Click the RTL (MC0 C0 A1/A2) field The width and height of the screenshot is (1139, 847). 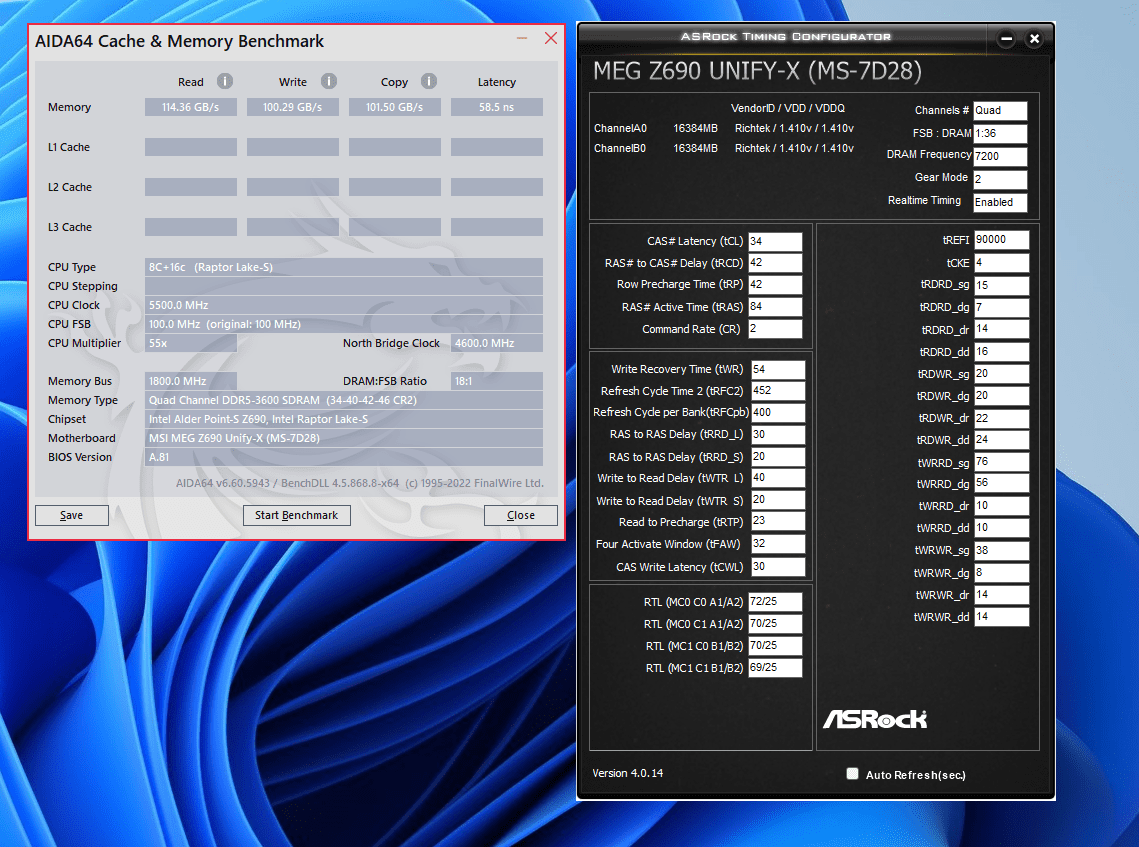pyautogui.click(x=775, y=602)
